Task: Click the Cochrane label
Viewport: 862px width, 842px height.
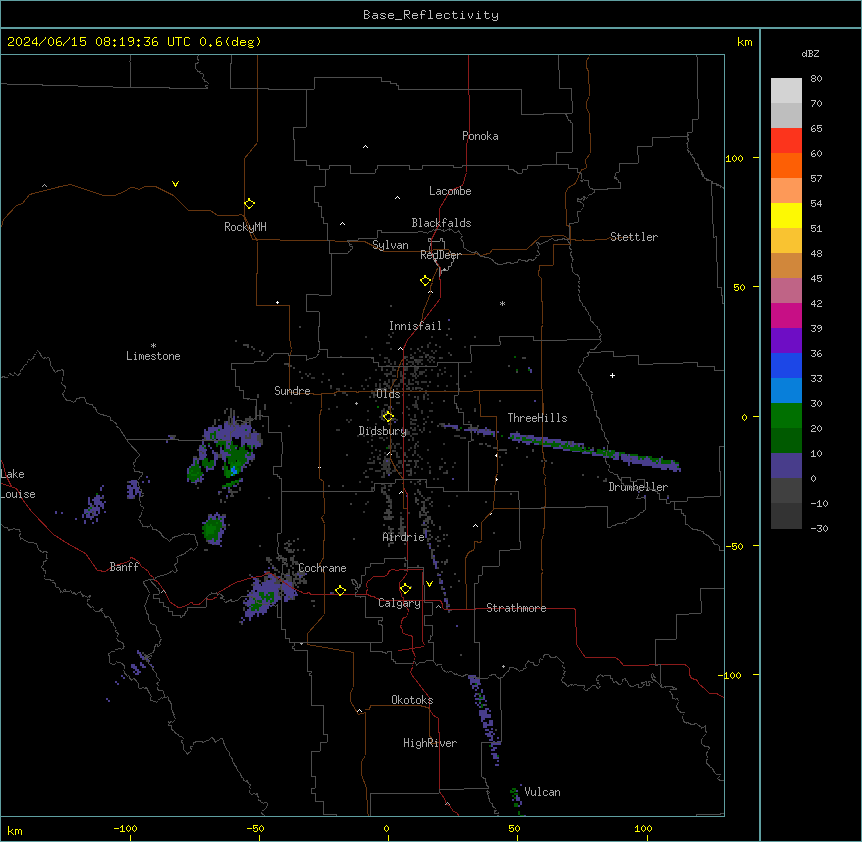Action: click(x=322, y=568)
